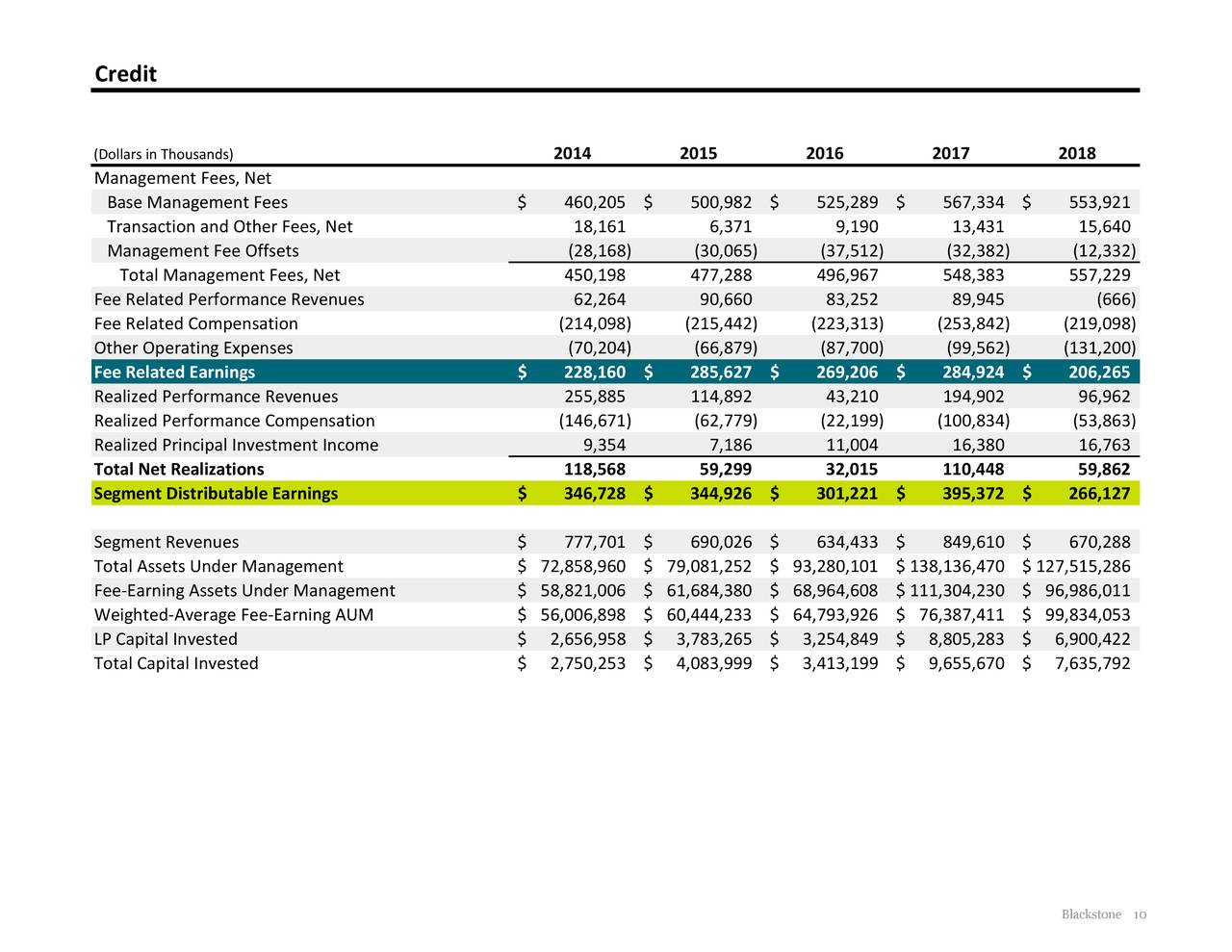Select the 2015 column header
This screenshot has width=1232, height=952.
click(x=698, y=152)
